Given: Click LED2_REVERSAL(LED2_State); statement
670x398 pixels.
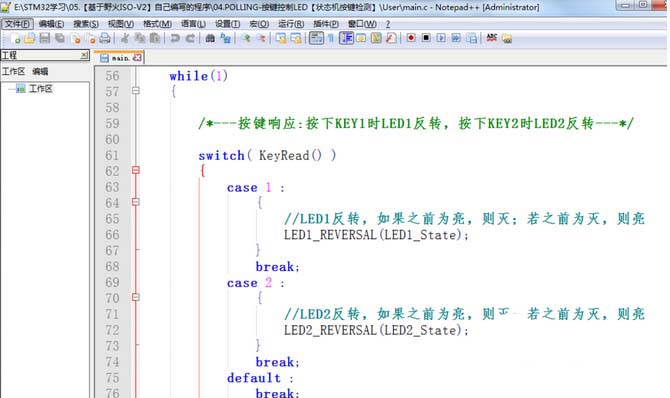Looking at the screenshot, I should [x=376, y=330].
